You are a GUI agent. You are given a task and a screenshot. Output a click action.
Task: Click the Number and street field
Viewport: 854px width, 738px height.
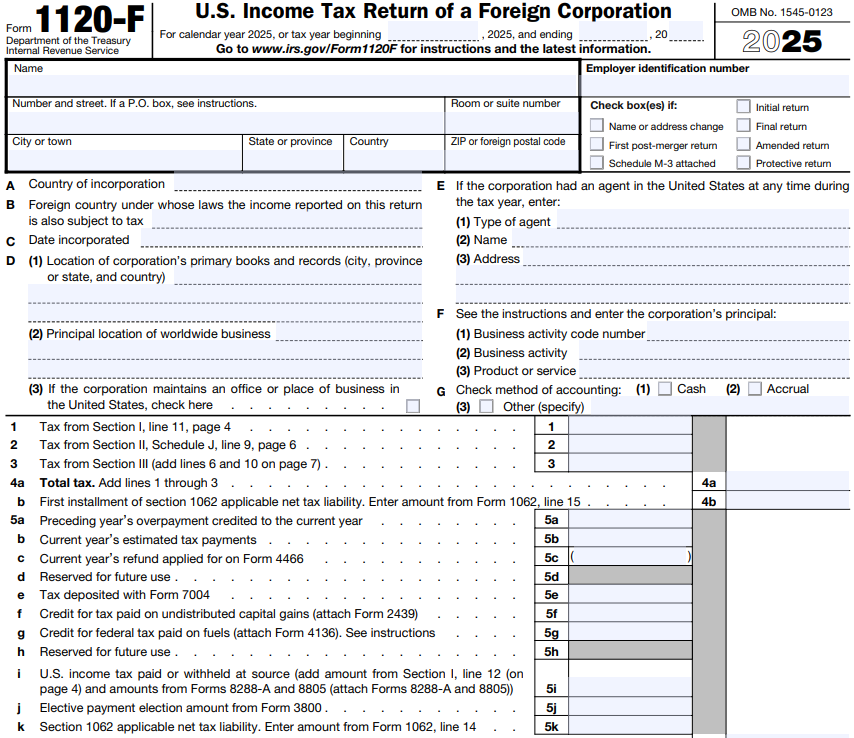(226, 123)
